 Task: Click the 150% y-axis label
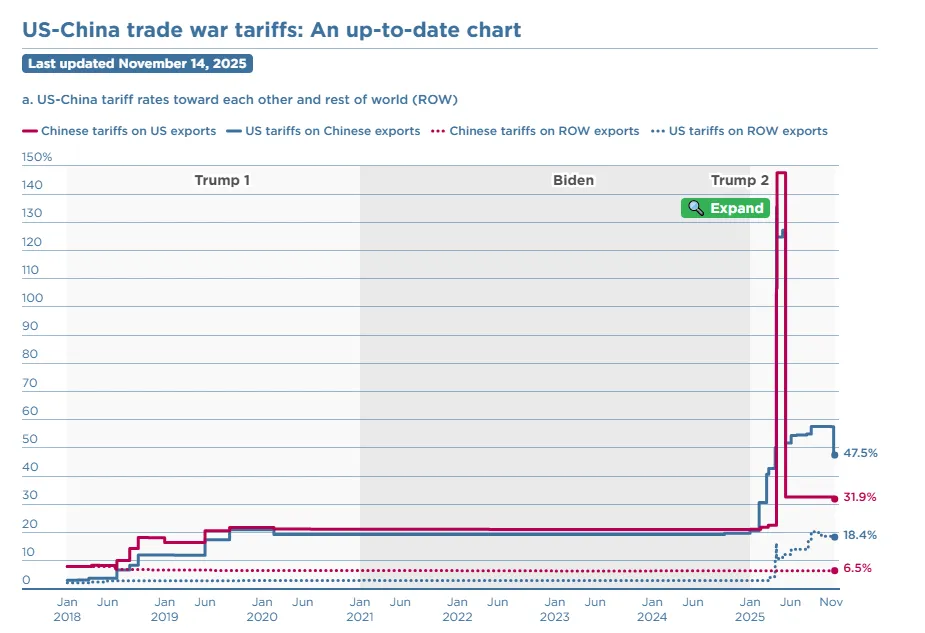[36, 157]
